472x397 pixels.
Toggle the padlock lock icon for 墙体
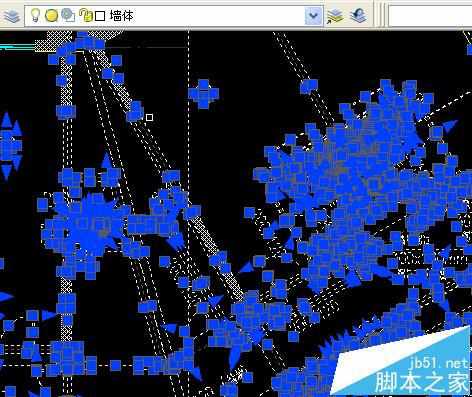point(86,16)
